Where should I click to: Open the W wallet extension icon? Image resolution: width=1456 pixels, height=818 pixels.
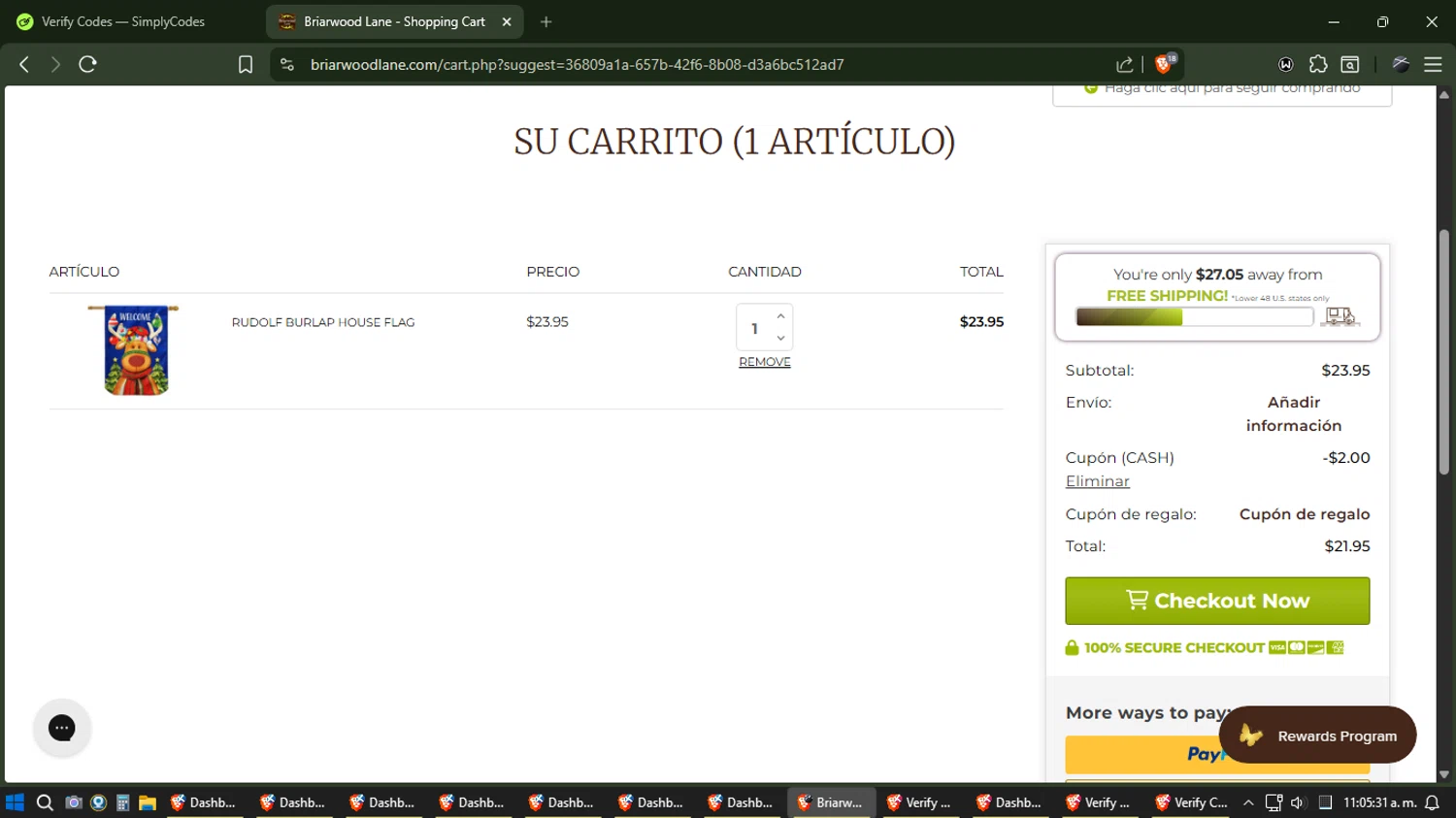[x=1286, y=64]
